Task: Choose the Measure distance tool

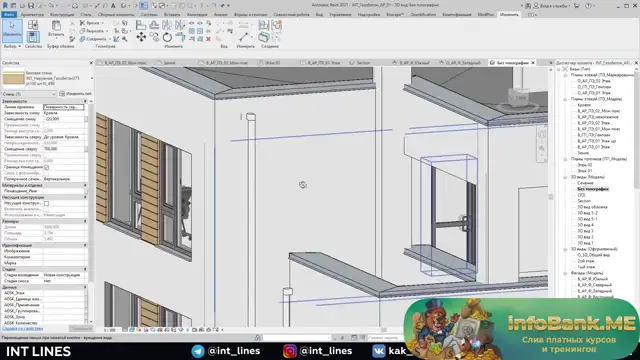Action: 244,37
